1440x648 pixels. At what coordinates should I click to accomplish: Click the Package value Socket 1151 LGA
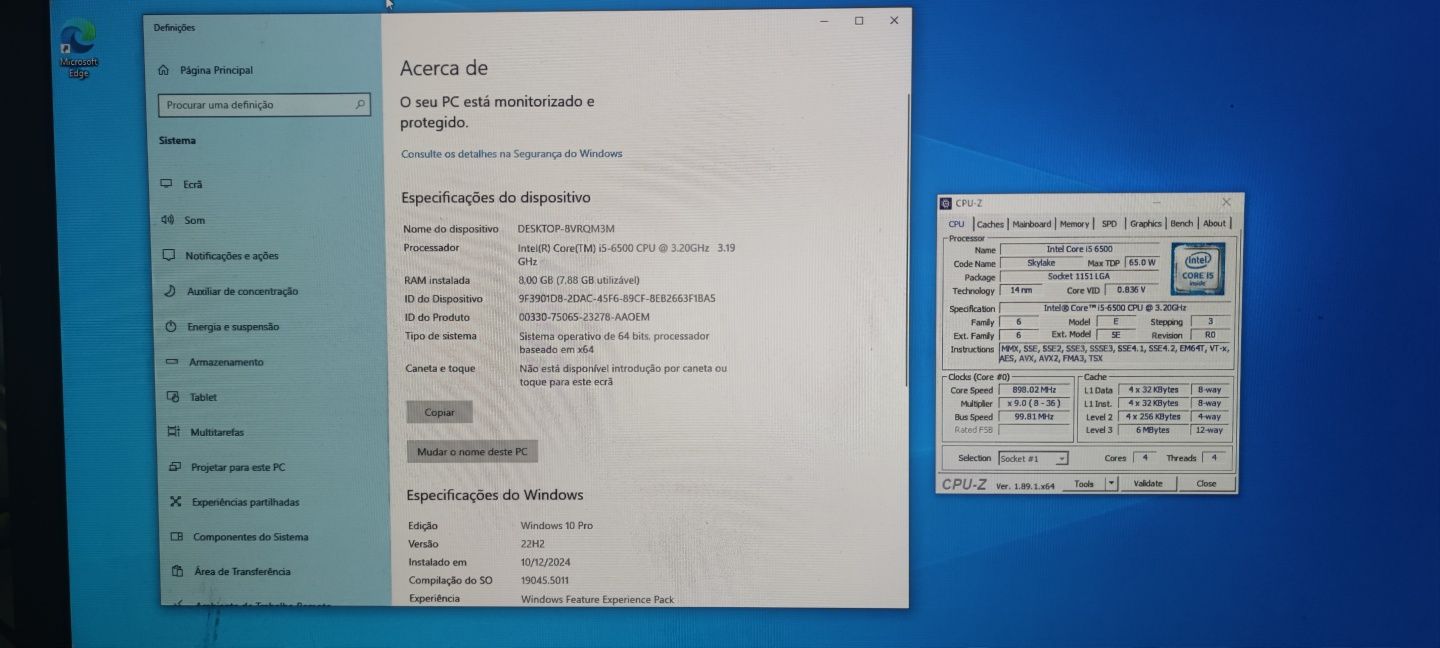click(x=1080, y=277)
